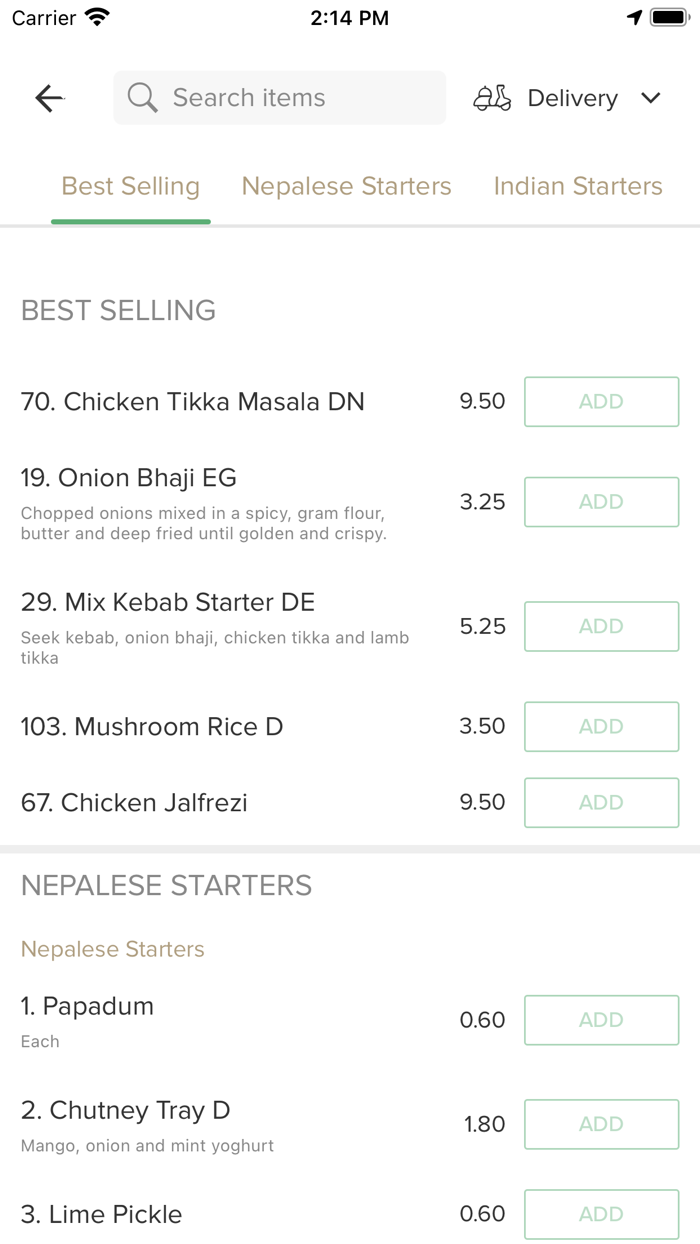700x1244 pixels.
Task: Focus the Search items field
Action: click(280, 98)
